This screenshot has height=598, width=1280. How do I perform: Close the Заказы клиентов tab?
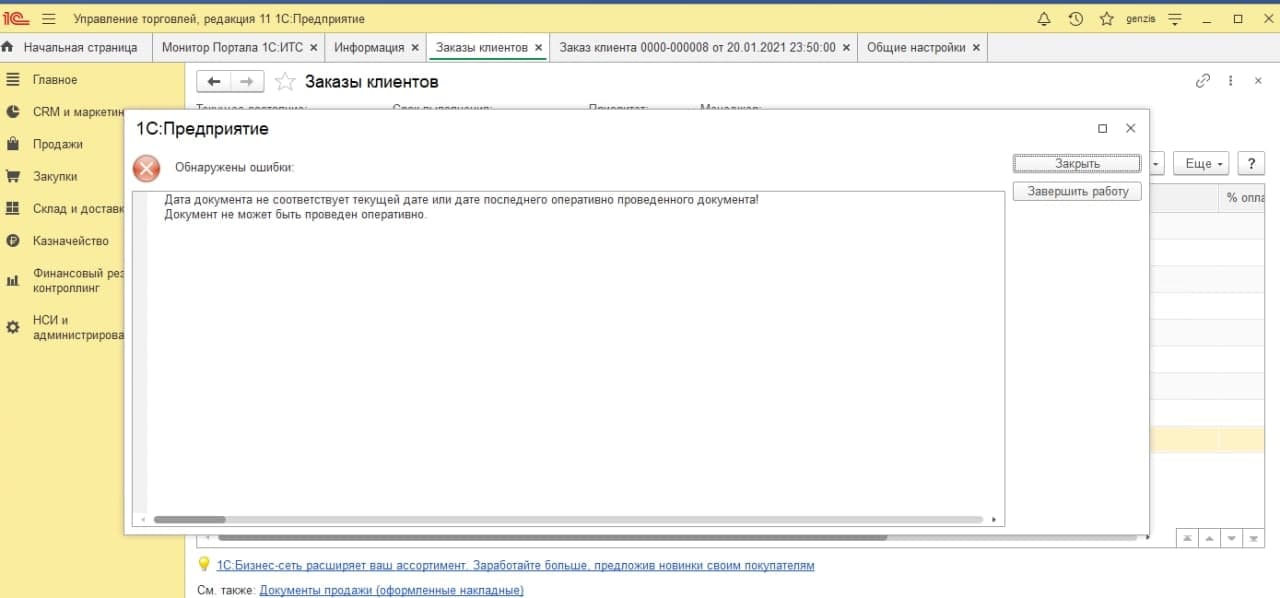point(538,47)
